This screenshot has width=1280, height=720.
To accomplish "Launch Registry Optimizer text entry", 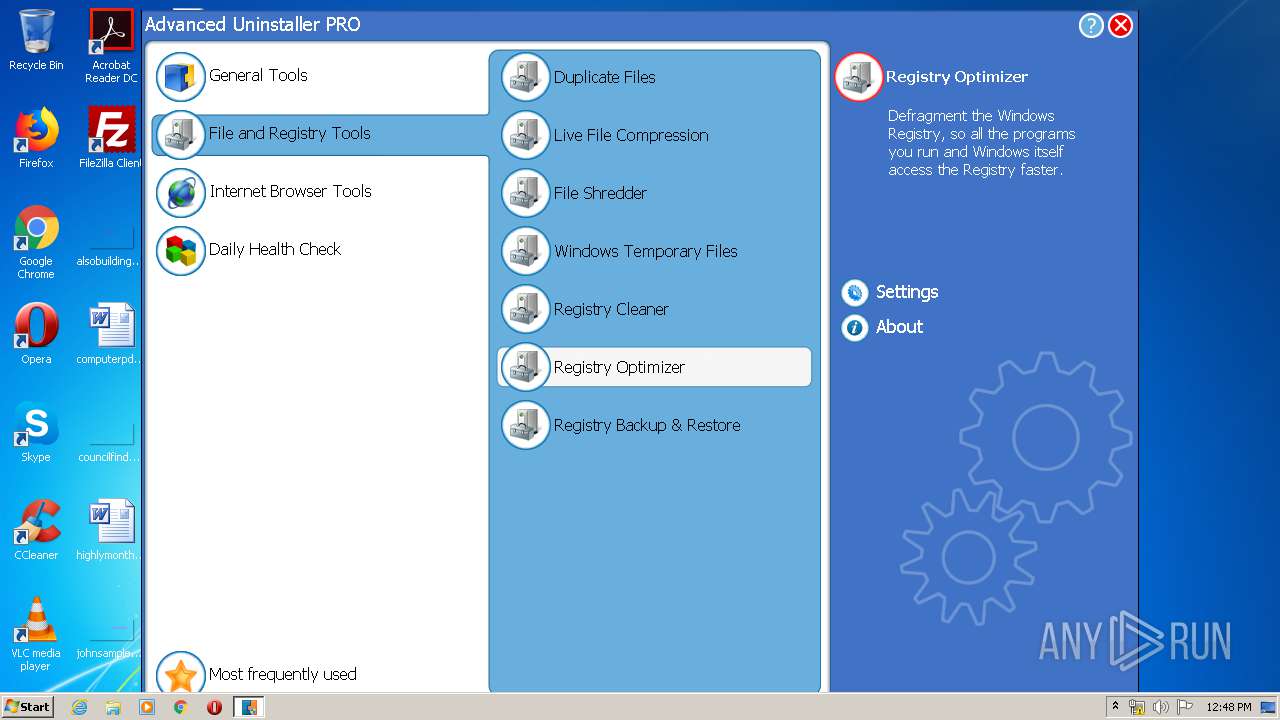I will [x=620, y=367].
